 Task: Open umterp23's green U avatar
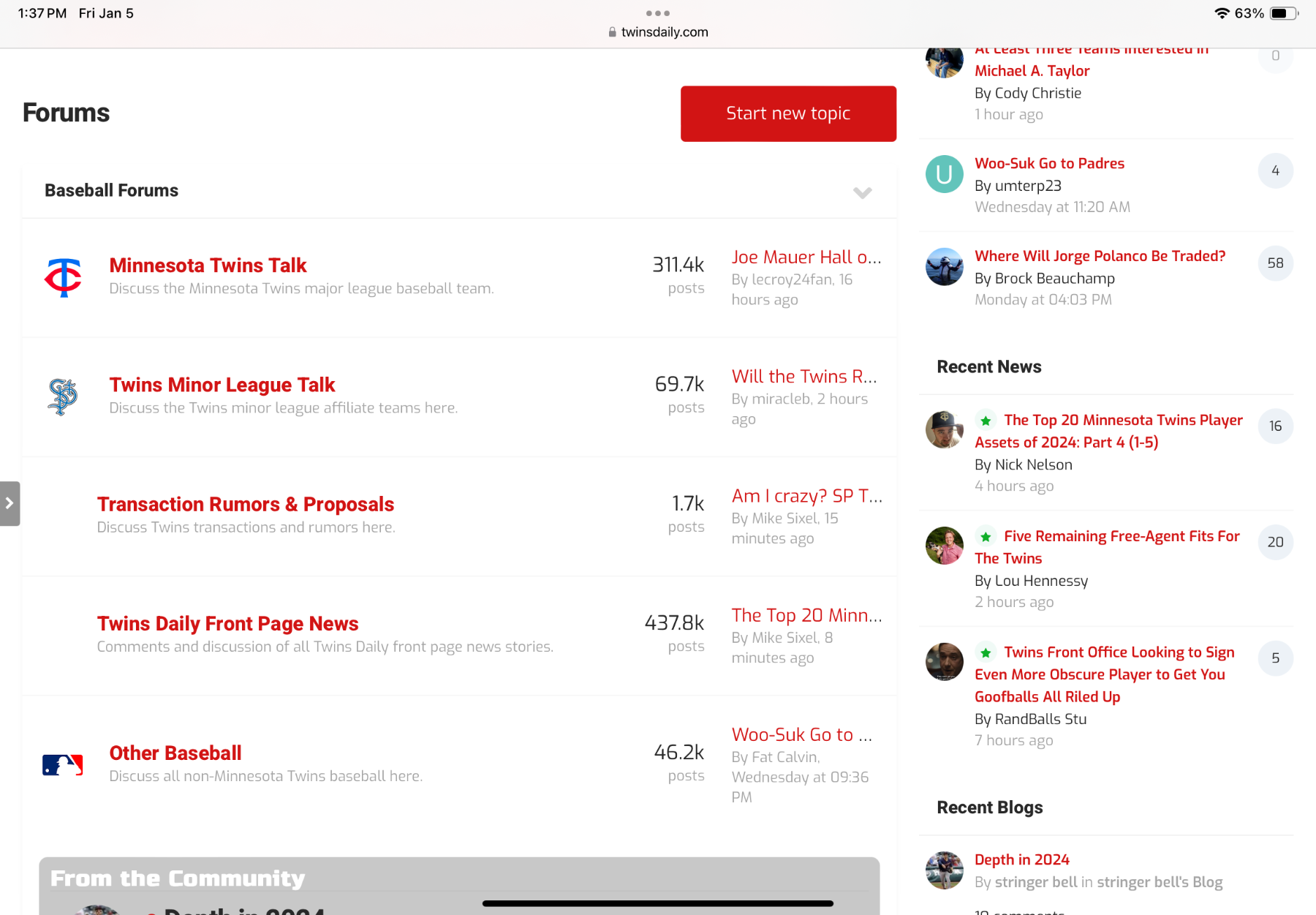(x=944, y=174)
